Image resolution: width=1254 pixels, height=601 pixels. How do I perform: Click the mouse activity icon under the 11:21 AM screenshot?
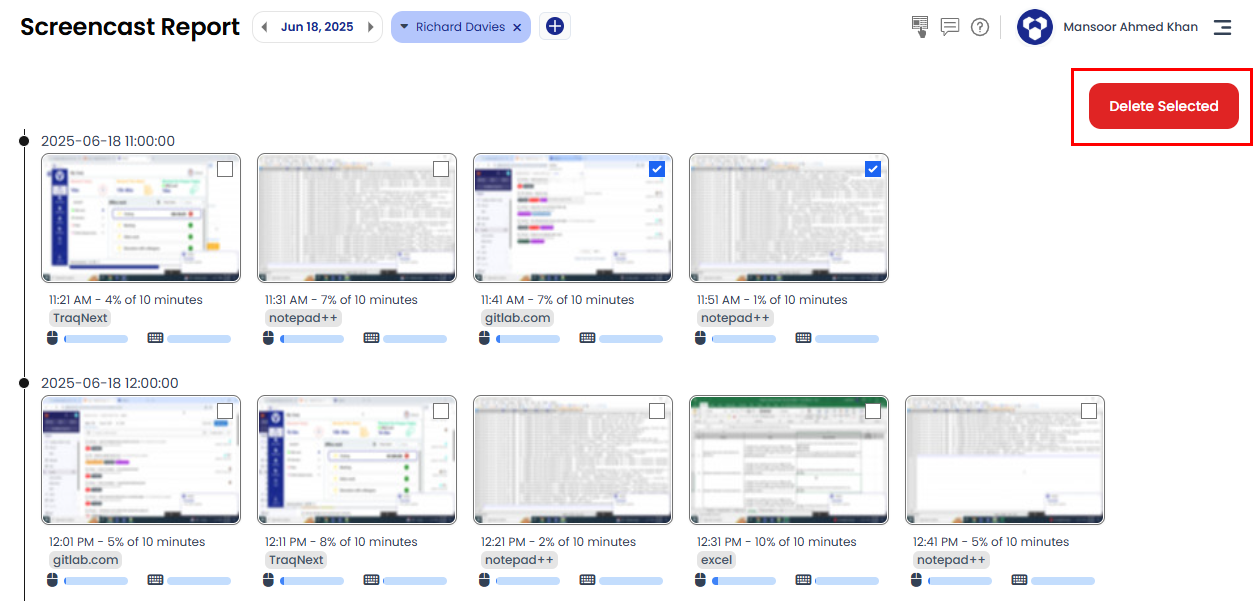click(51, 338)
